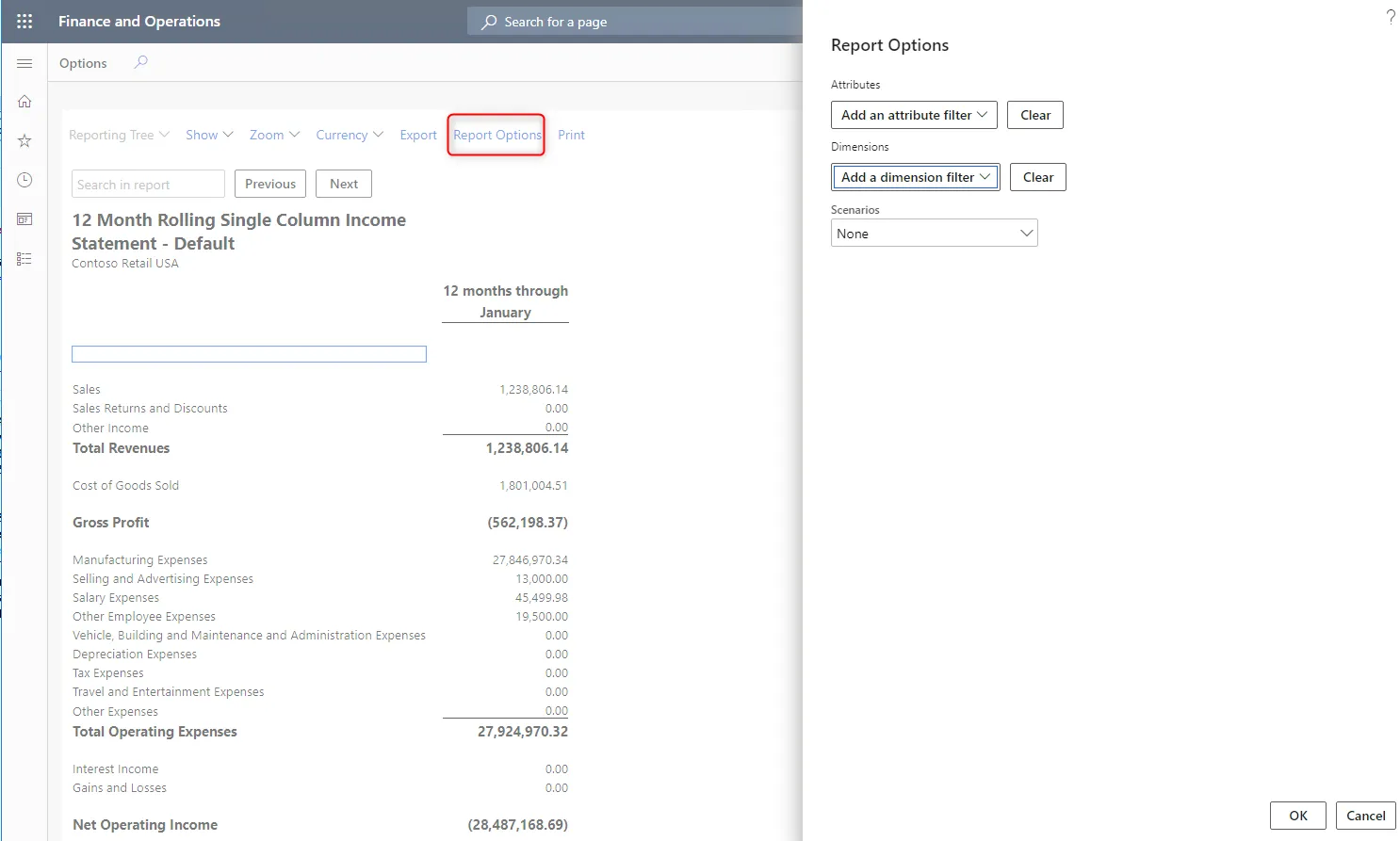Open the app launcher grid icon
This screenshot has width=1400, height=841.
pyautogui.click(x=24, y=21)
